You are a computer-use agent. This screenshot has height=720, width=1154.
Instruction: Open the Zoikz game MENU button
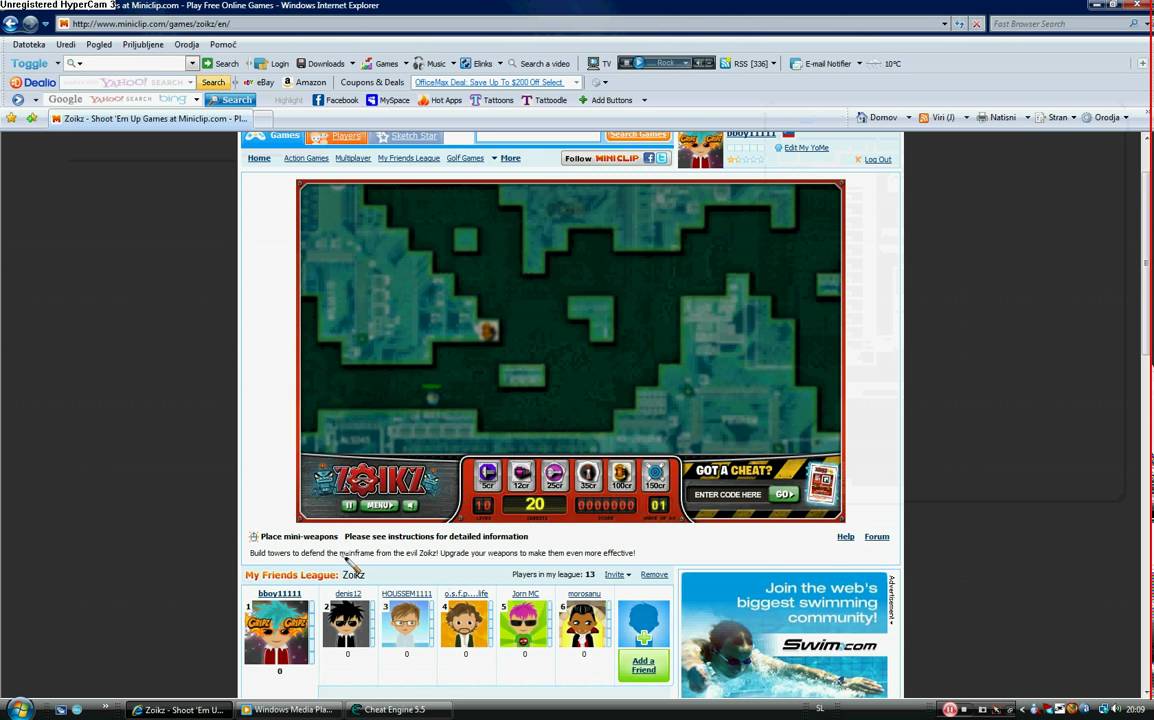(379, 506)
